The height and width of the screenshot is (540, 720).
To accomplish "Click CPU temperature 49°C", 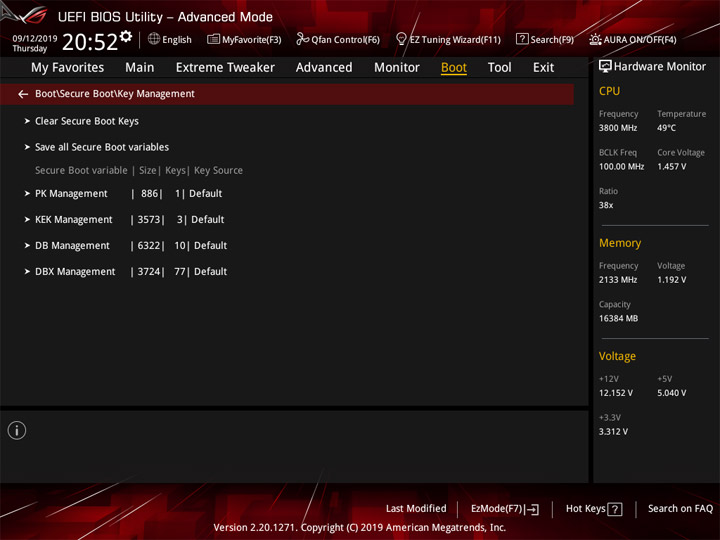I will pyautogui.click(x=666, y=128).
